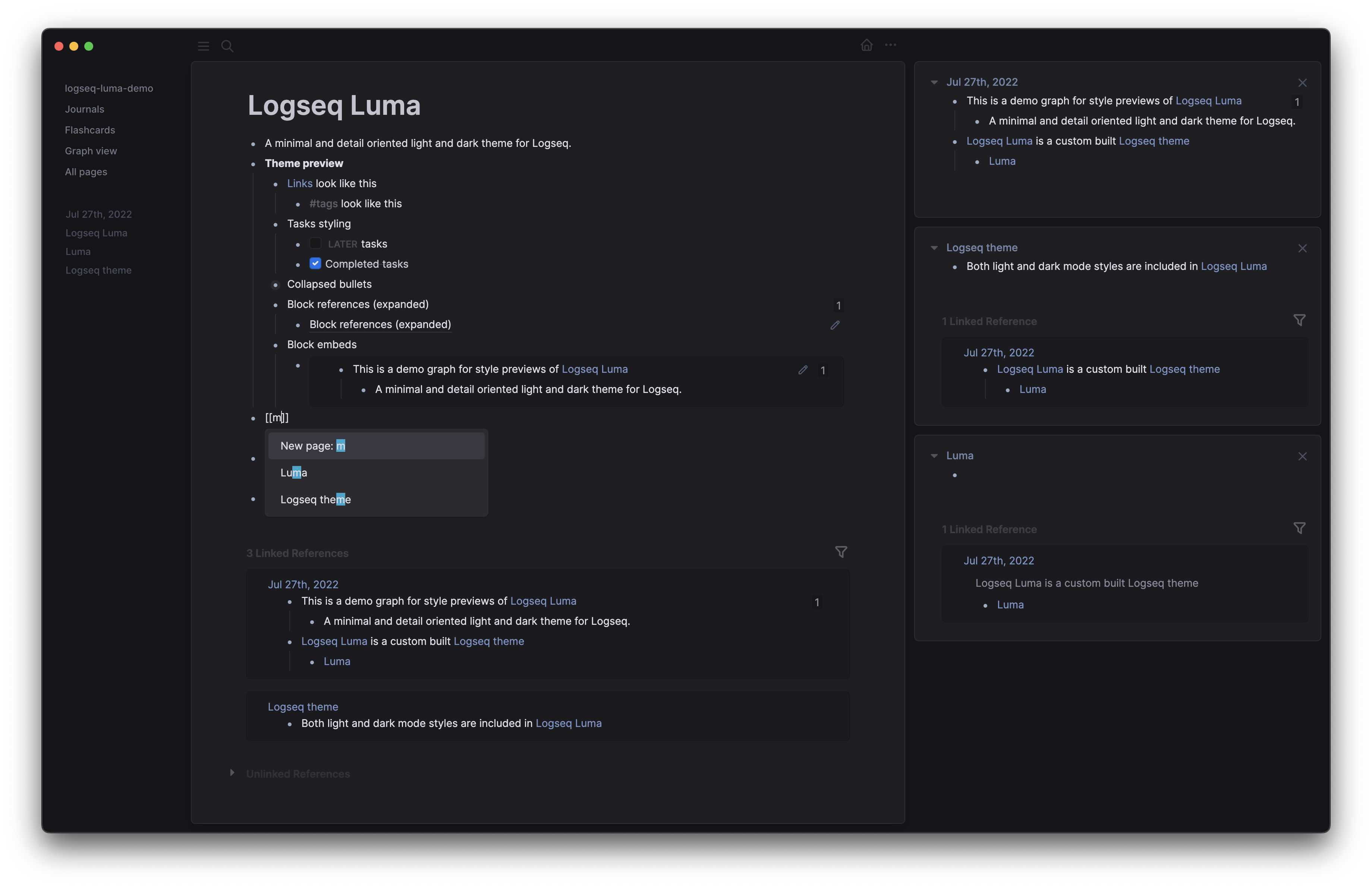Open Luma link in main linked references
Viewport: 1372px width, 888px height.
(x=337, y=662)
